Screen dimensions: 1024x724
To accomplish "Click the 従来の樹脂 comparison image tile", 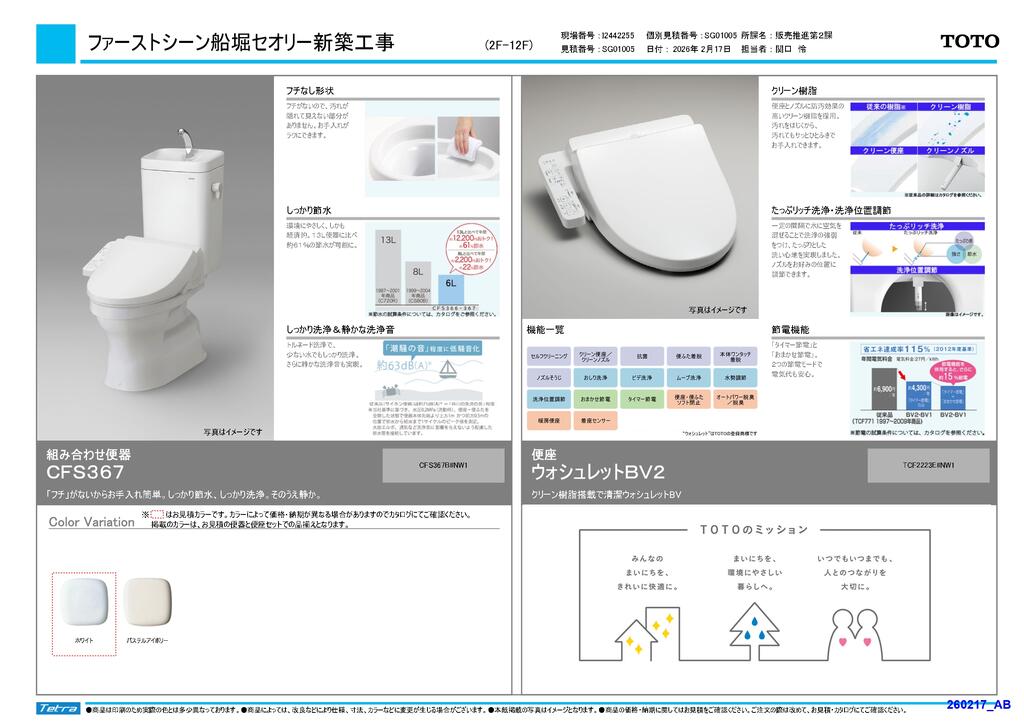I will (x=884, y=124).
